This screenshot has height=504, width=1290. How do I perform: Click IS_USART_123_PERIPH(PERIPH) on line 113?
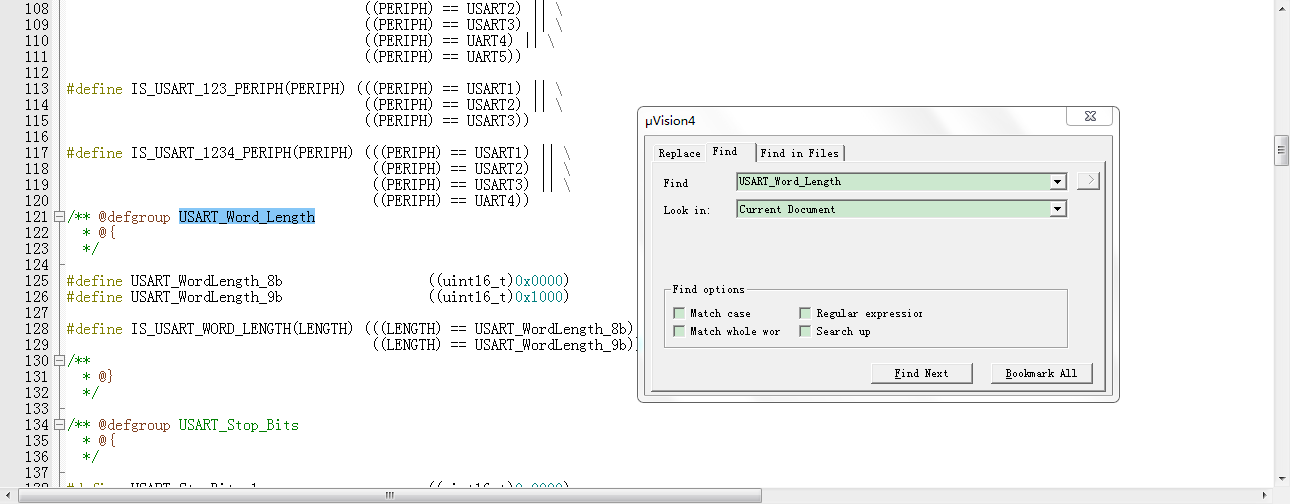point(238,89)
